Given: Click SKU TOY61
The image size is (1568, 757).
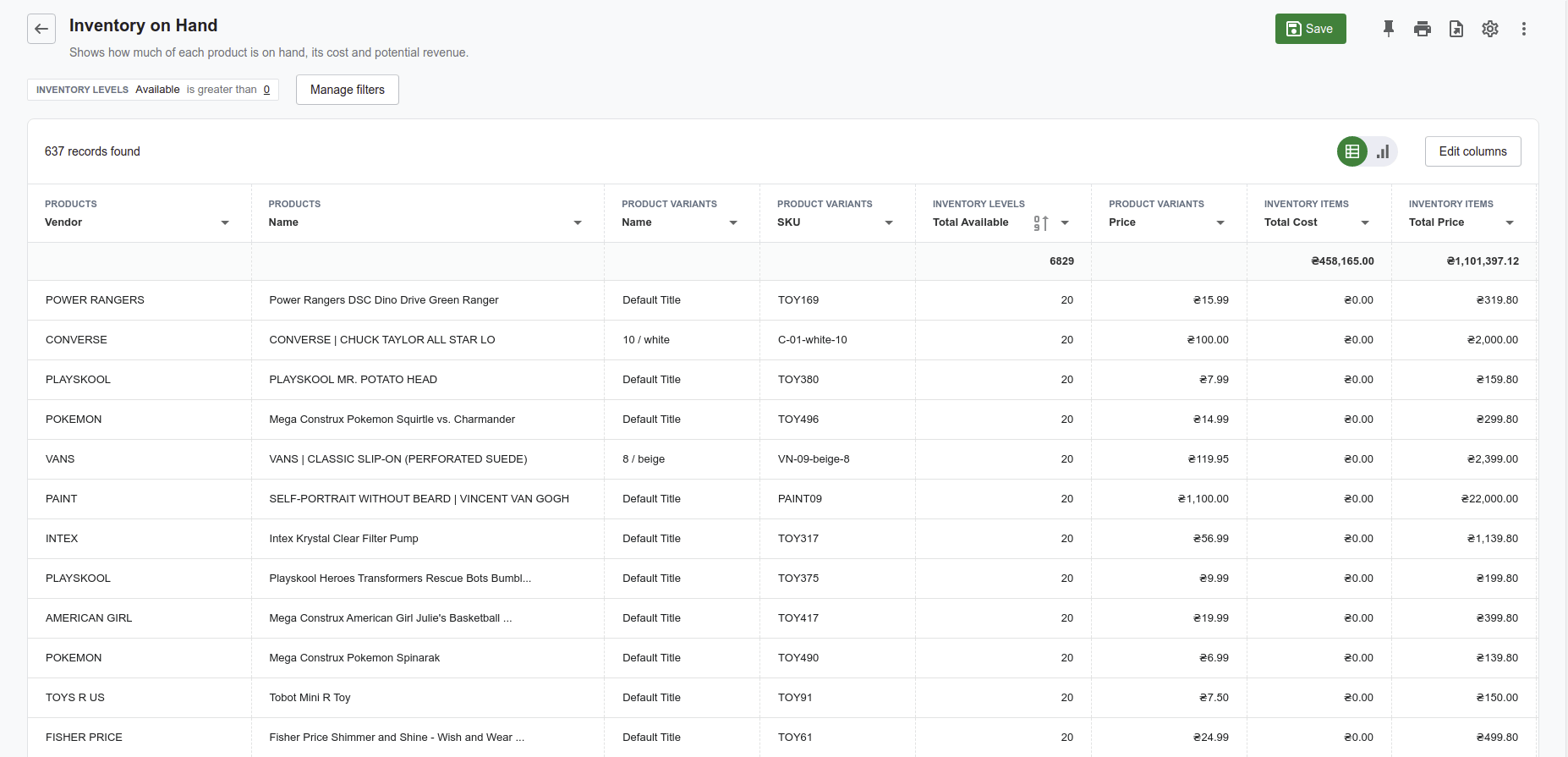Looking at the screenshot, I should click(795, 738).
